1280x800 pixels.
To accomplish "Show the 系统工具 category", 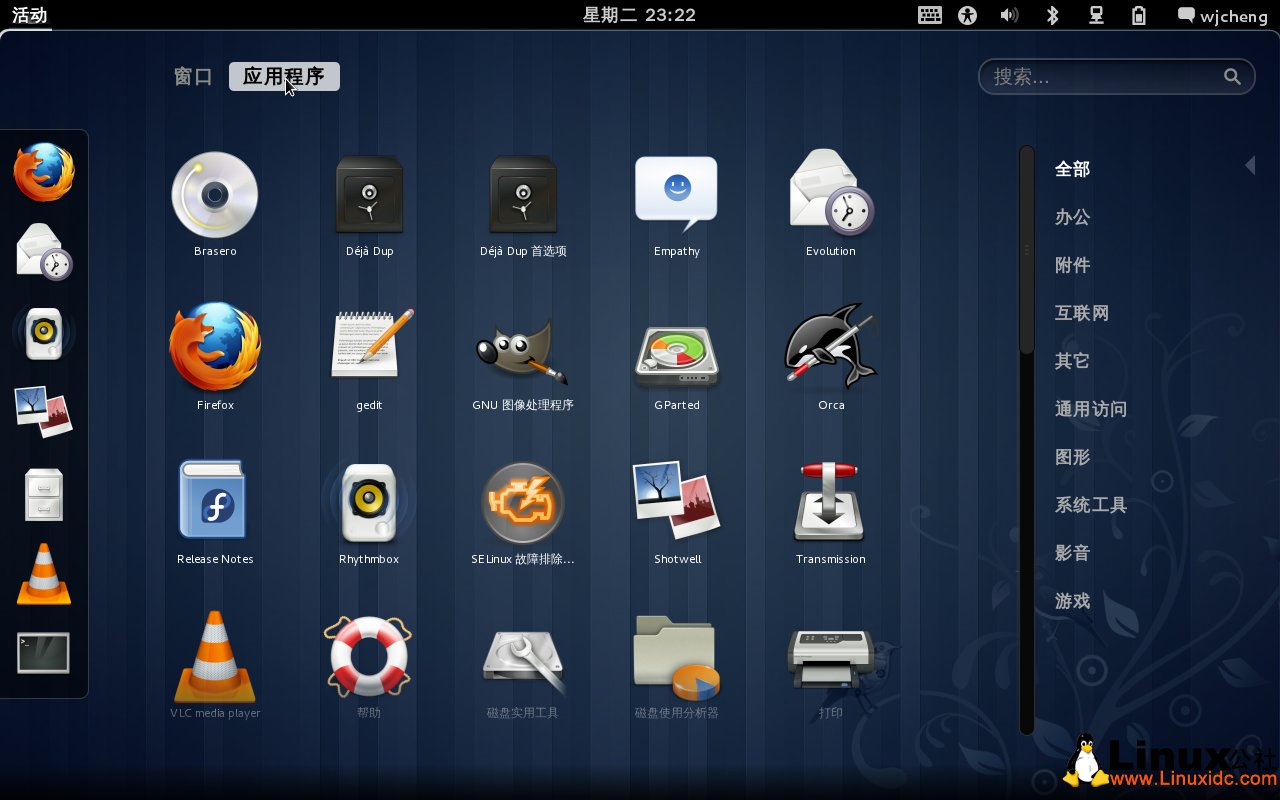I will (1090, 505).
